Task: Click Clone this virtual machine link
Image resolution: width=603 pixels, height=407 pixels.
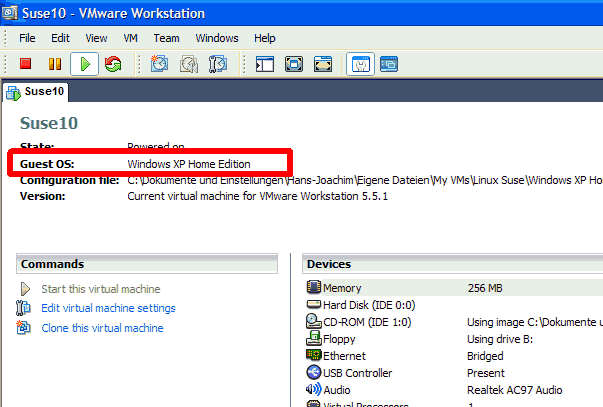Action: point(102,328)
